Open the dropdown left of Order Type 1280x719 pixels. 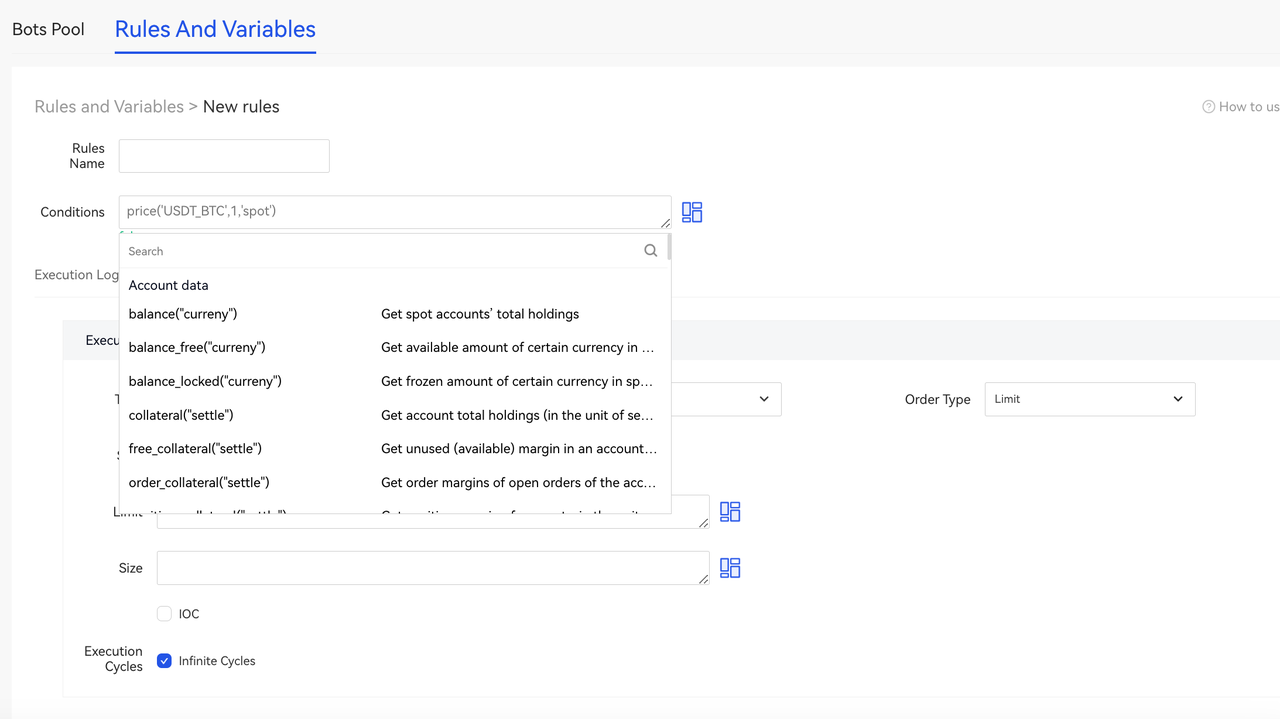(x=726, y=399)
